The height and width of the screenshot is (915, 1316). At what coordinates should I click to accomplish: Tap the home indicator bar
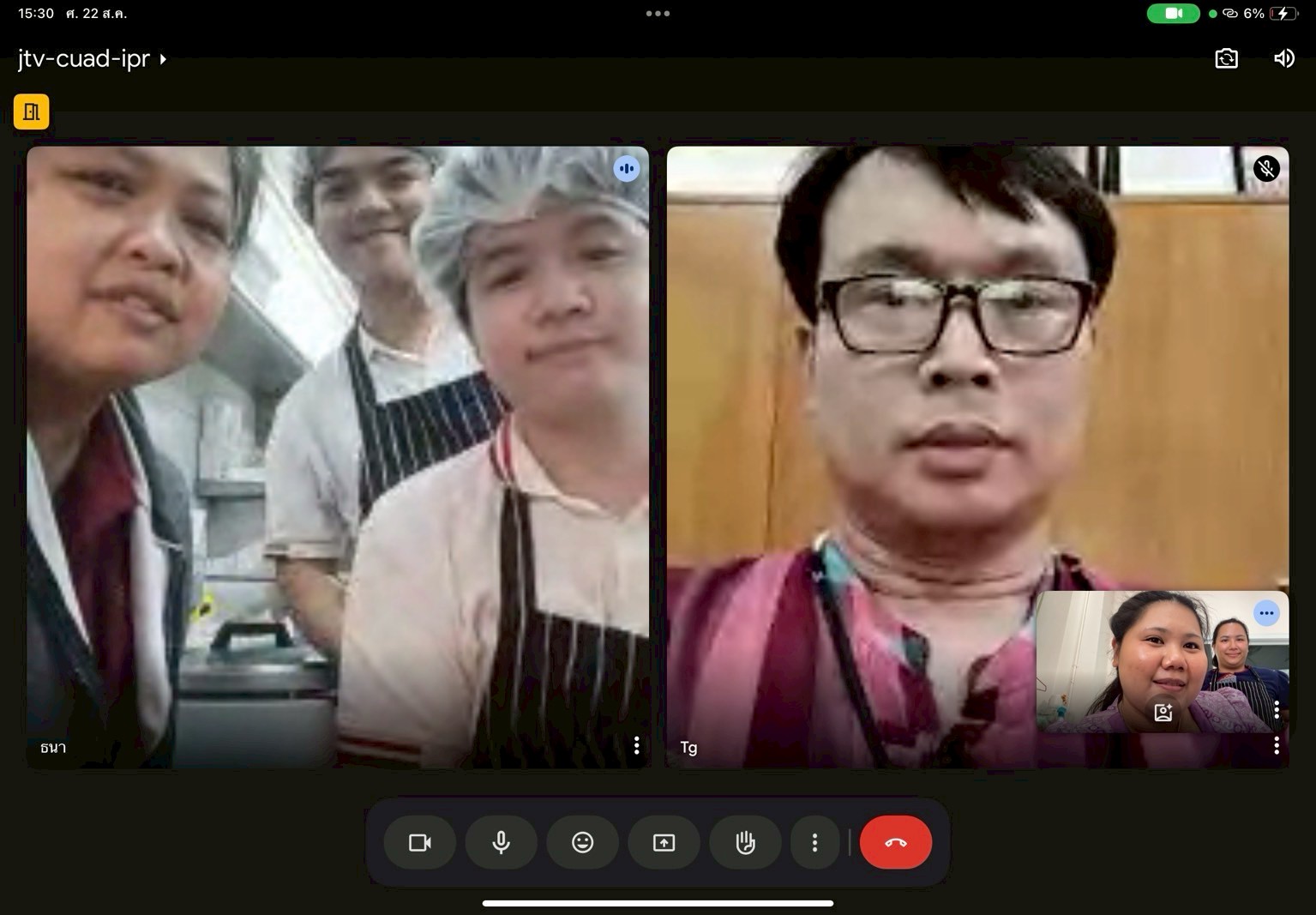click(x=658, y=903)
